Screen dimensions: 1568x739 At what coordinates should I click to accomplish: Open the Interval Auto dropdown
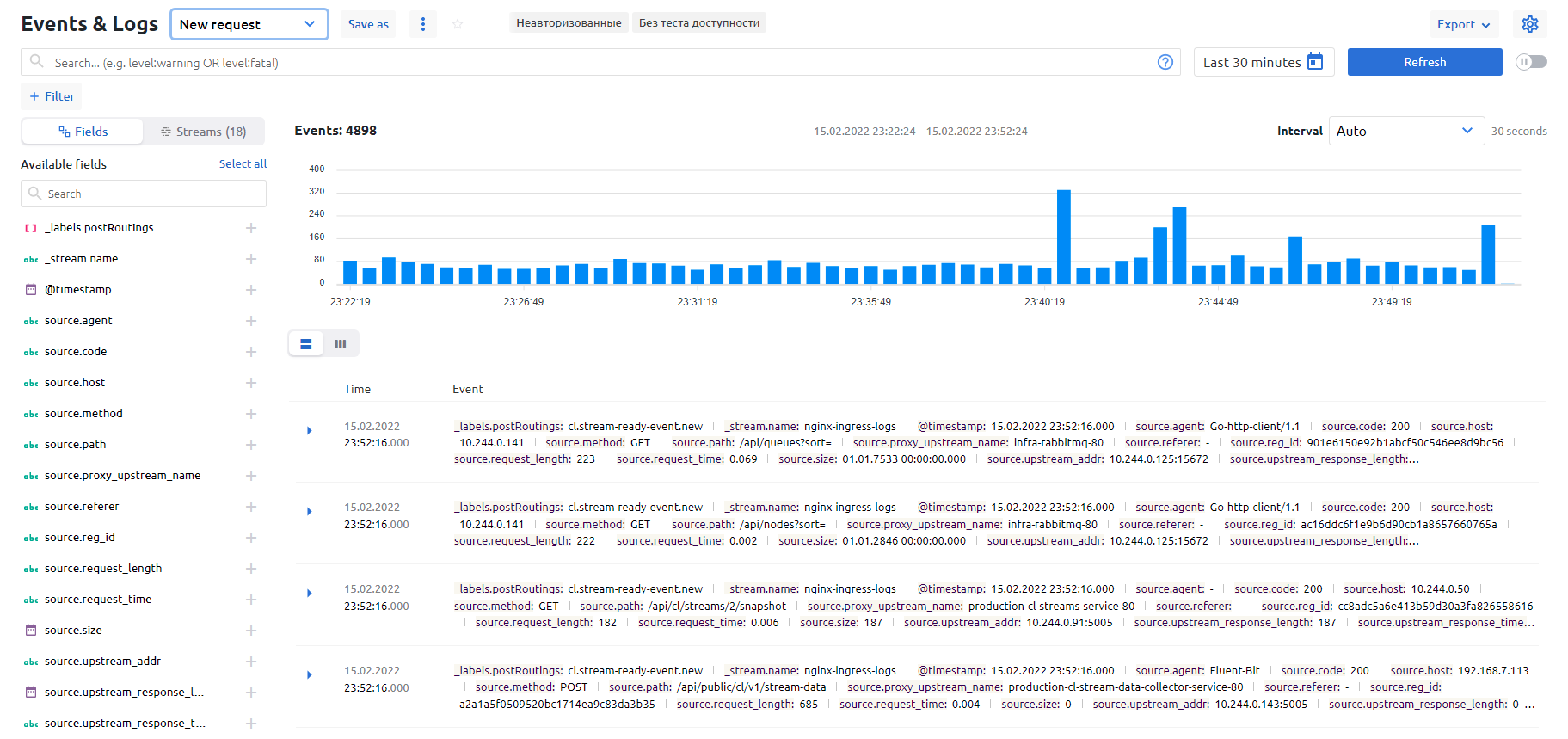coord(1405,131)
